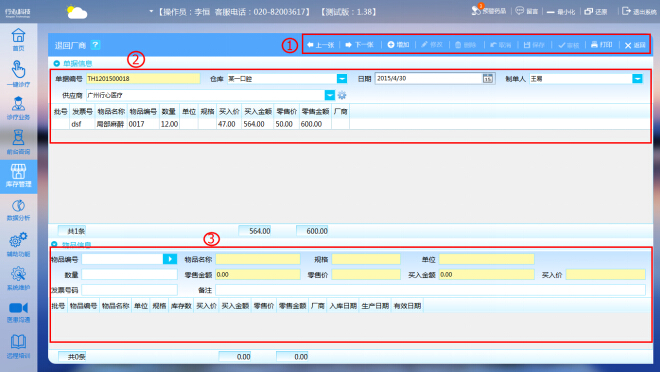The height and width of the screenshot is (372, 660).
Task: Click the total 564.00 summary box
Action: [x=255, y=231]
